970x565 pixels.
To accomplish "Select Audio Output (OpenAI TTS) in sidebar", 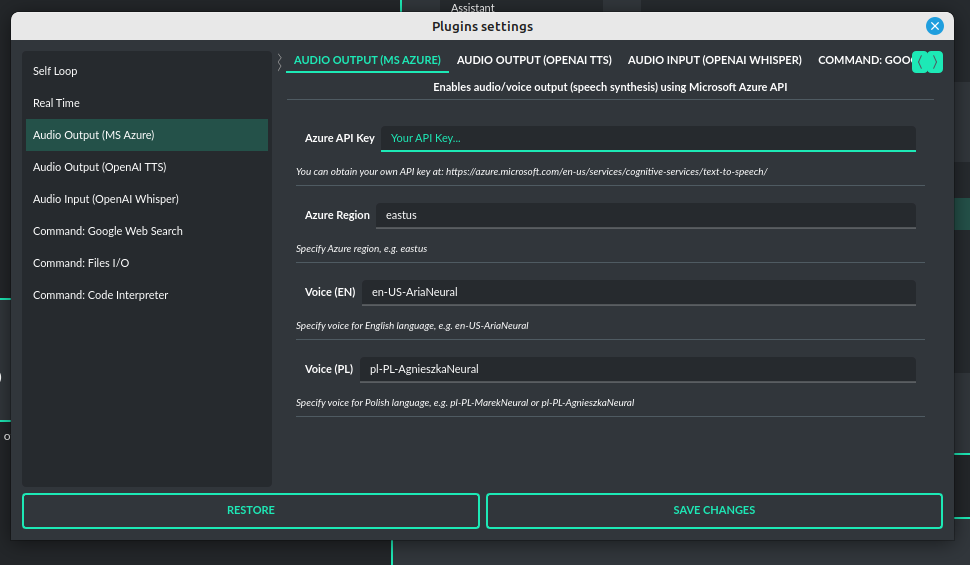I will point(99,167).
